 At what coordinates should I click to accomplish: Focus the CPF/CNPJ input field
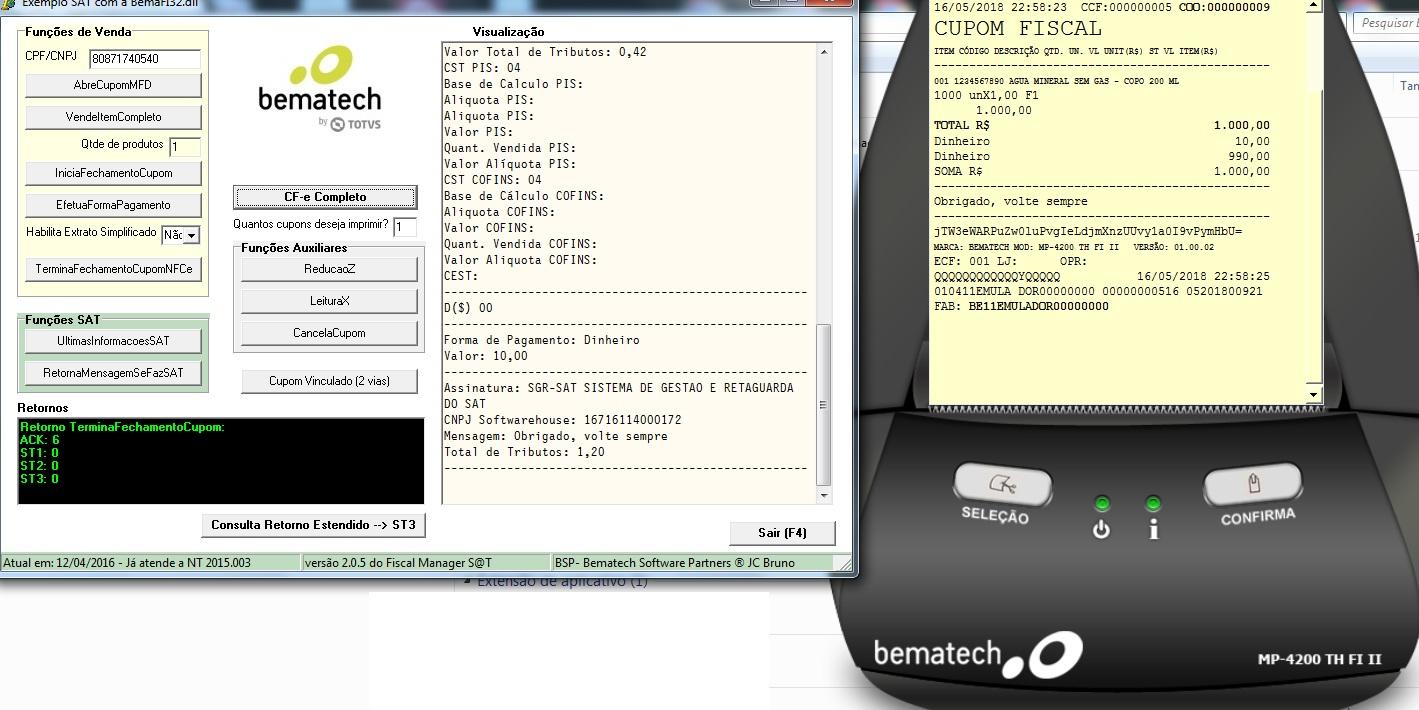point(145,59)
